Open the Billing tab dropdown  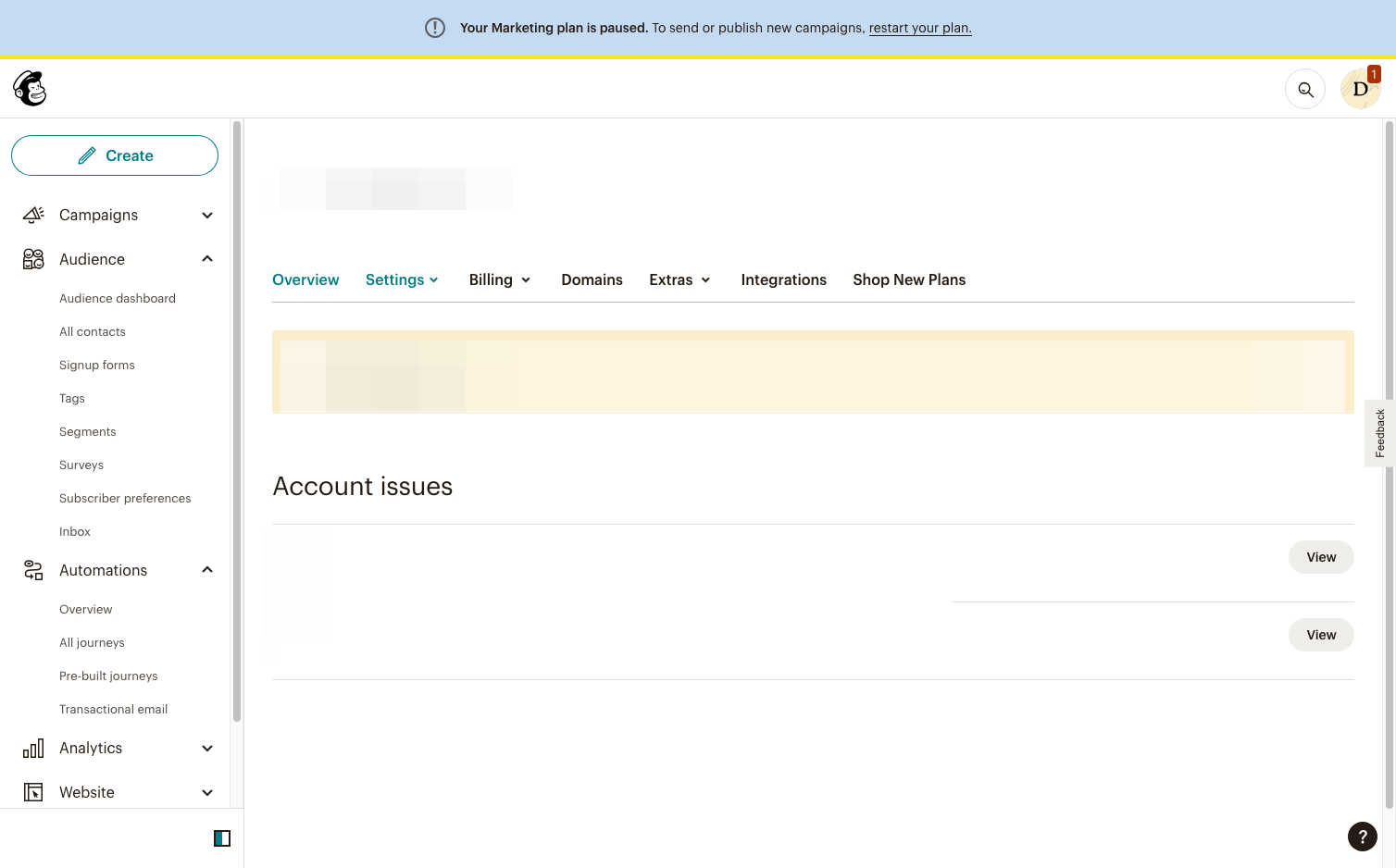500,279
